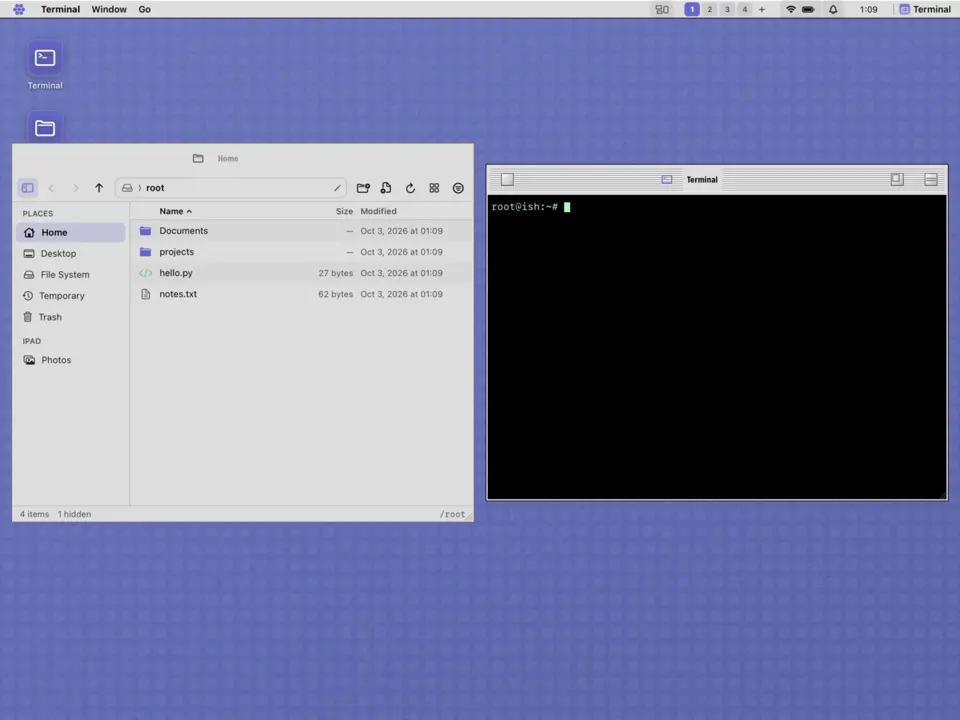Click the Terminal window collapse box icon

coord(931,179)
